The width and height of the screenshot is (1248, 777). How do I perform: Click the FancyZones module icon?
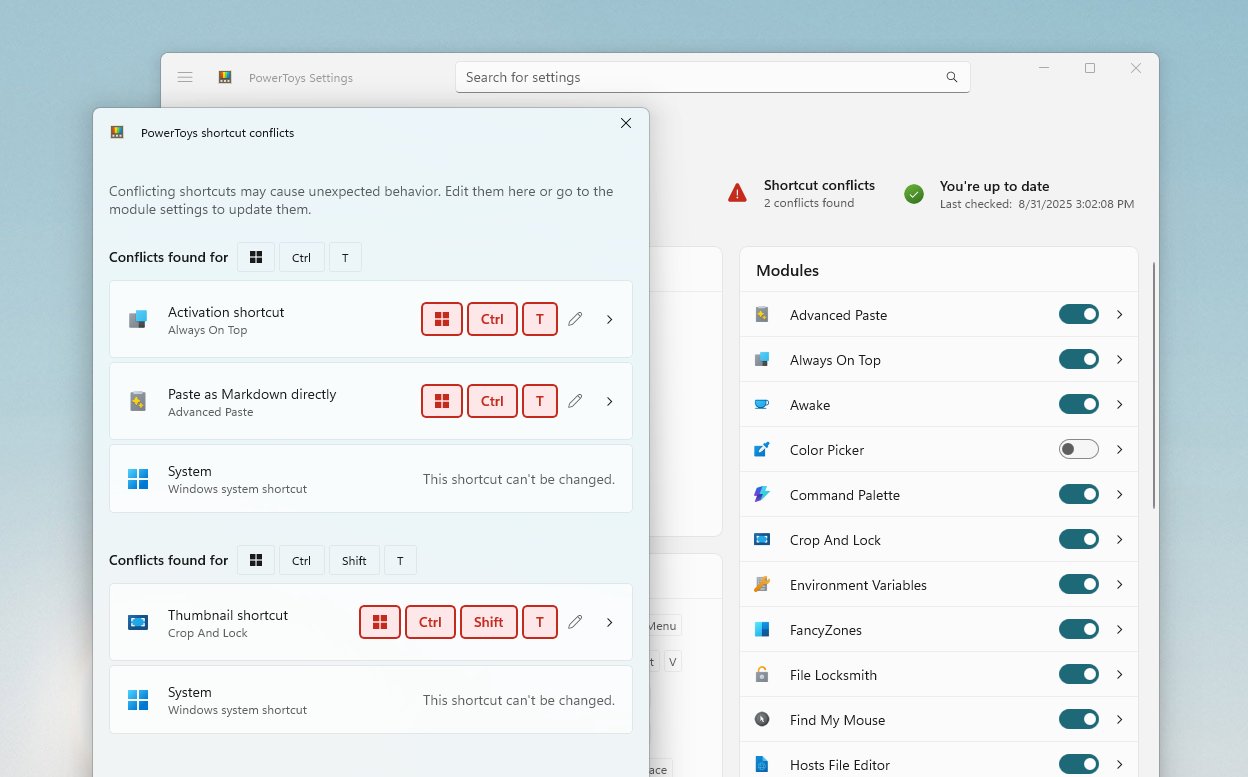(762, 630)
